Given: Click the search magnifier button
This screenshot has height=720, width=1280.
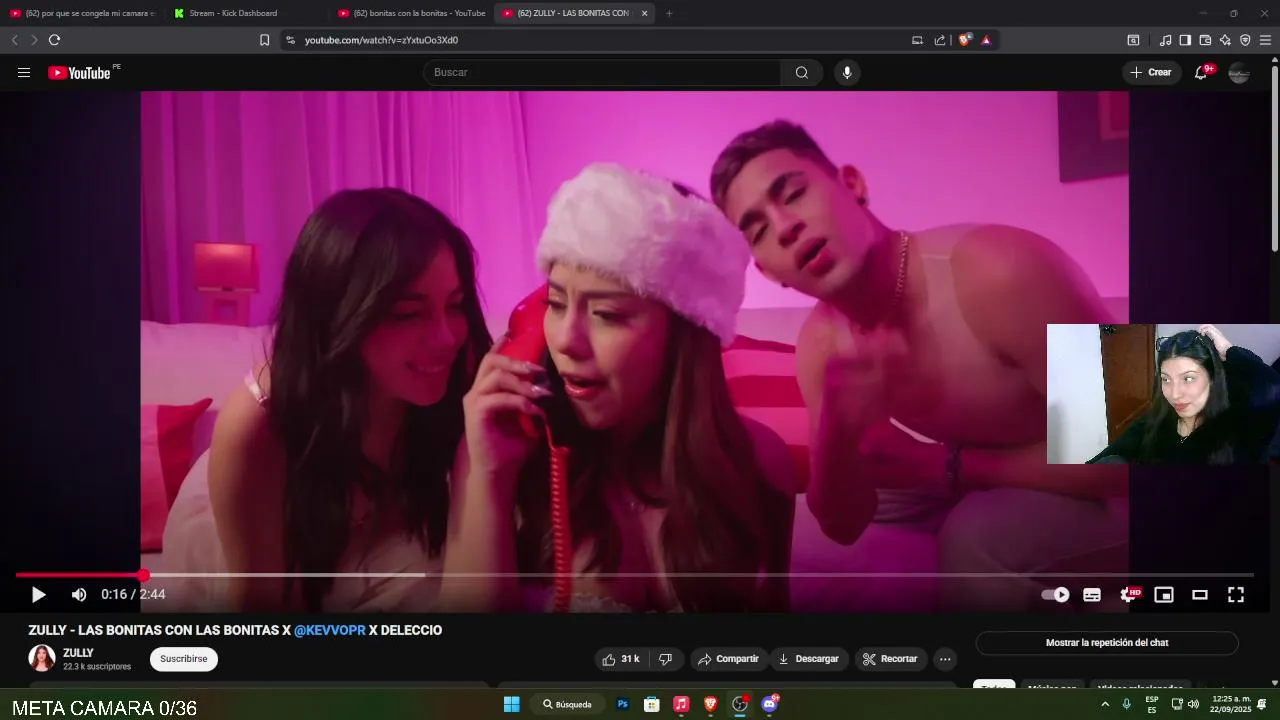Looking at the screenshot, I should point(802,72).
